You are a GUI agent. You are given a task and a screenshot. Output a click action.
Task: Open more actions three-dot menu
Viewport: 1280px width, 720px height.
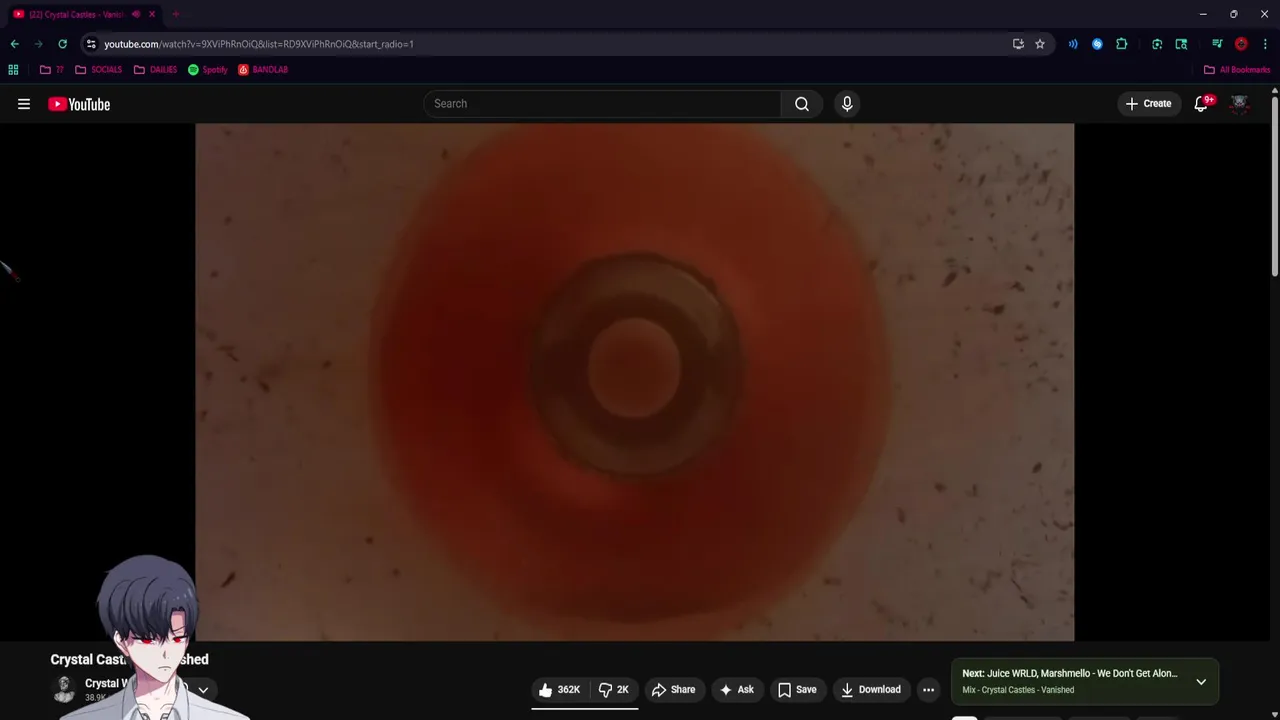928,690
